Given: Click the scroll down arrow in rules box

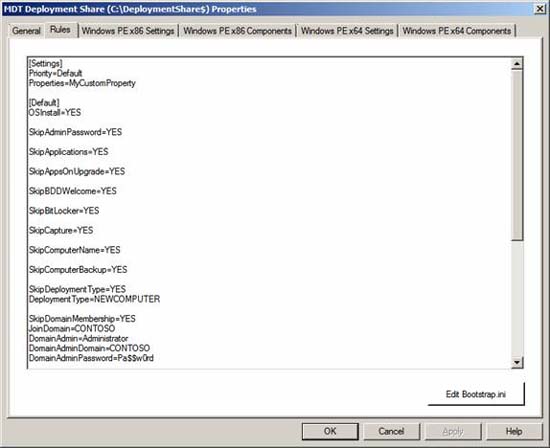Looking at the screenshot, I should point(517,362).
